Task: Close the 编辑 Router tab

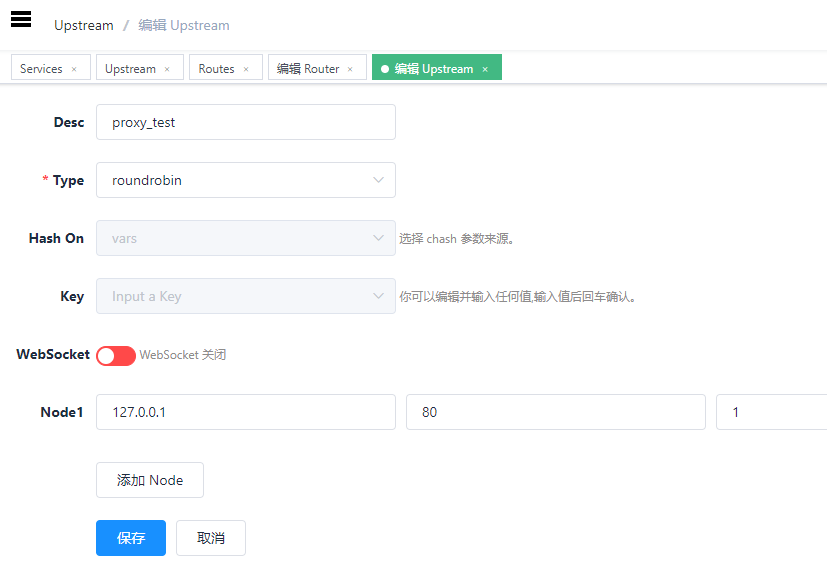Action: coord(350,69)
